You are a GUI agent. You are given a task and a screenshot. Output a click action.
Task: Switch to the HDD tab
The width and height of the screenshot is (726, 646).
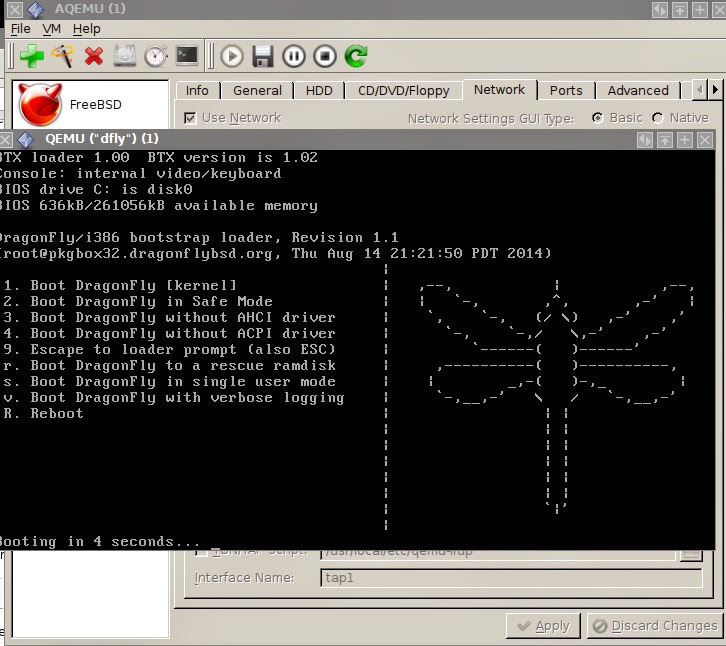click(x=319, y=90)
